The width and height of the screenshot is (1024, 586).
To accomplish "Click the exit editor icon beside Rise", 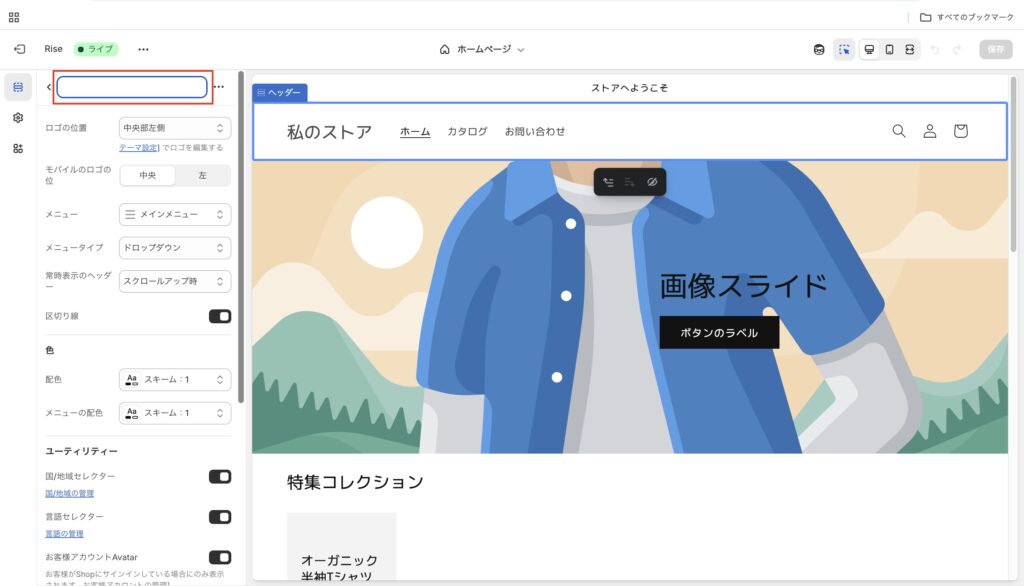I will pyautogui.click(x=19, y=49).
